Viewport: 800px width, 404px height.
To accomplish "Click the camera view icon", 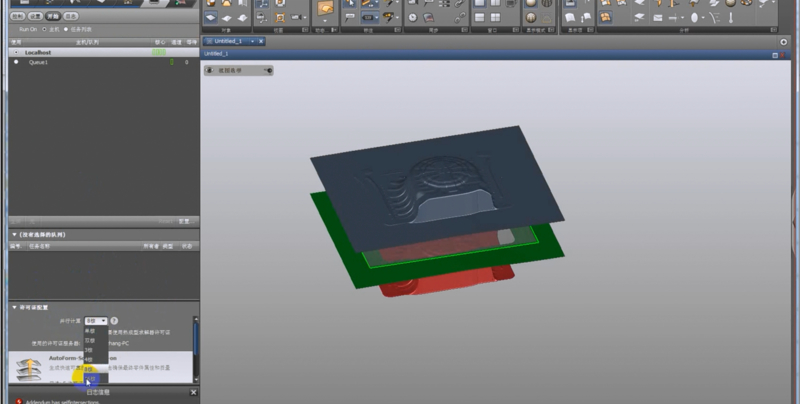I will click(x=296, y=17).
